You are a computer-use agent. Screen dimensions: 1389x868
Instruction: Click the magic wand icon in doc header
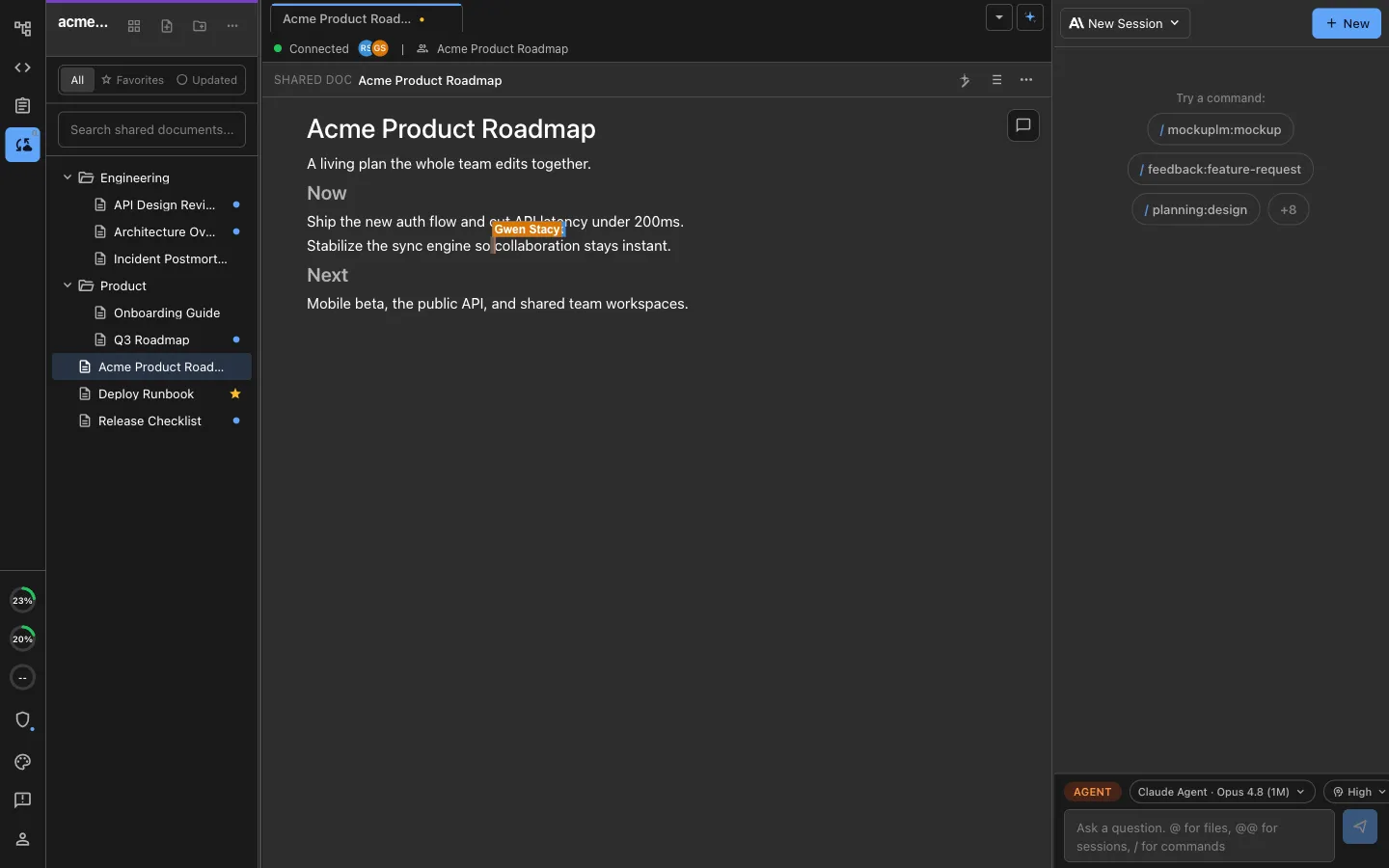coord(965,80)
